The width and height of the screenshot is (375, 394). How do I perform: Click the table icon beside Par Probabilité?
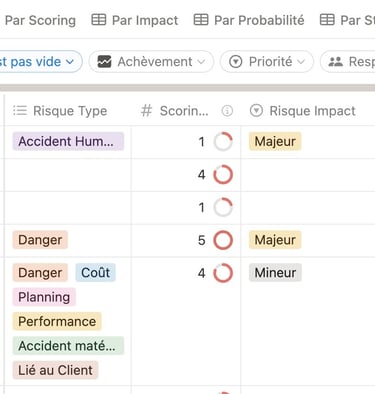[201, 20]
